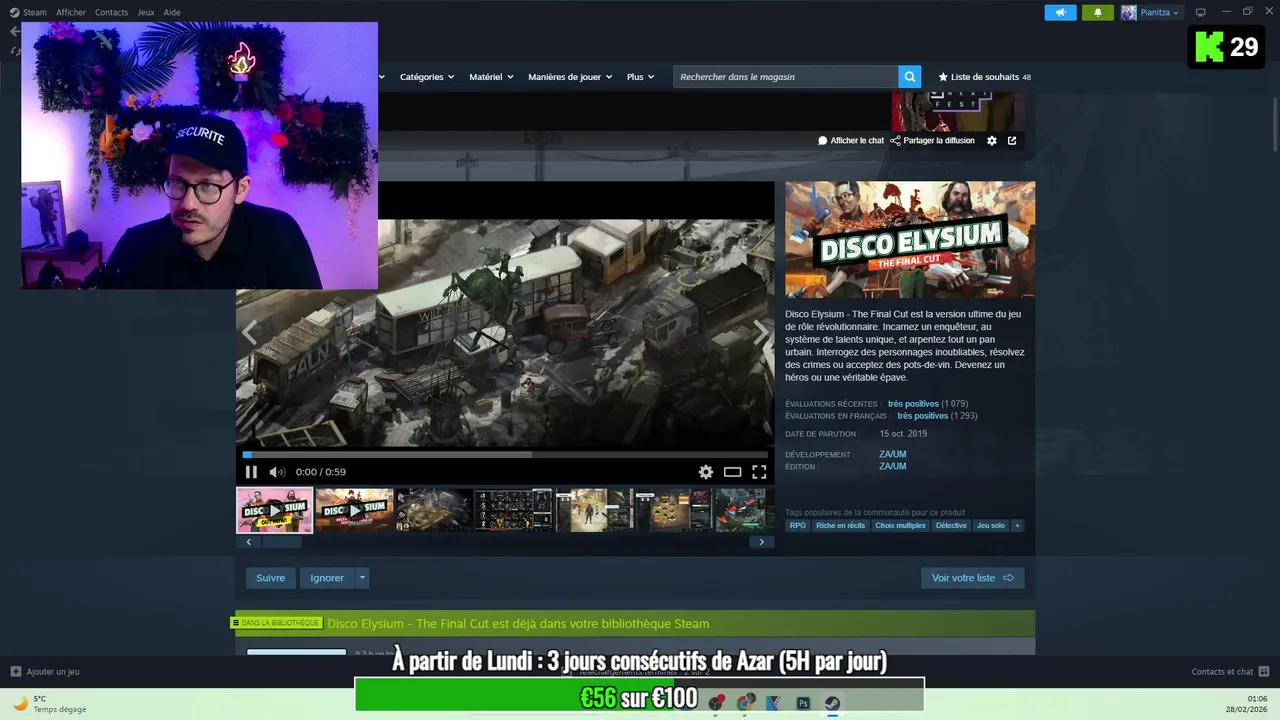Click the Big Picture monitor icon
1280x720 pixels.
click(x=1201, y=12)
